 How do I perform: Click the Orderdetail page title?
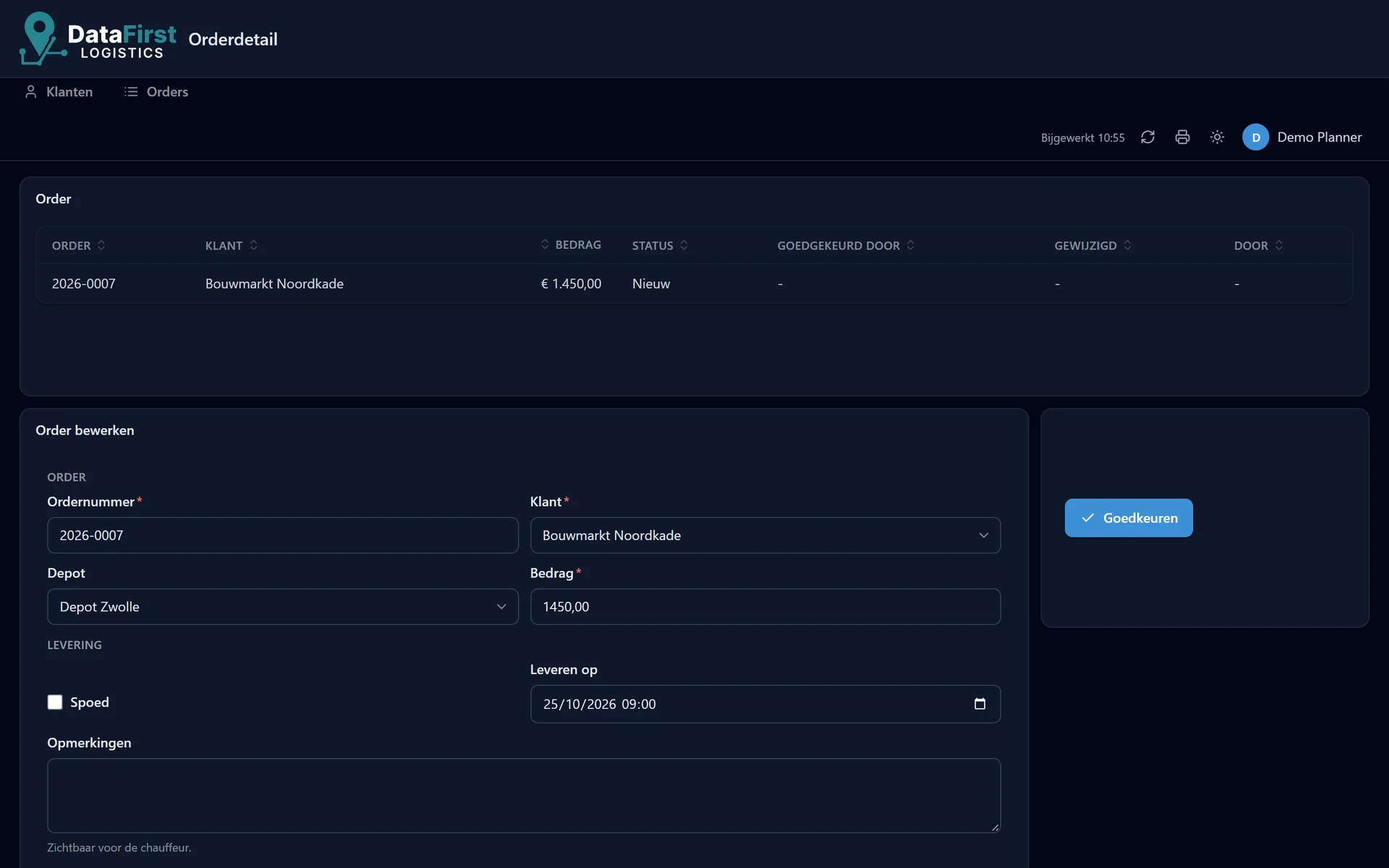coord(233,39)
